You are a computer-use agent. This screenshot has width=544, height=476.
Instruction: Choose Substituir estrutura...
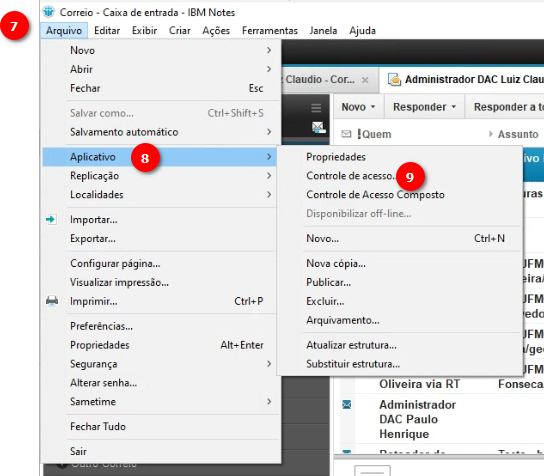(400, 364)
